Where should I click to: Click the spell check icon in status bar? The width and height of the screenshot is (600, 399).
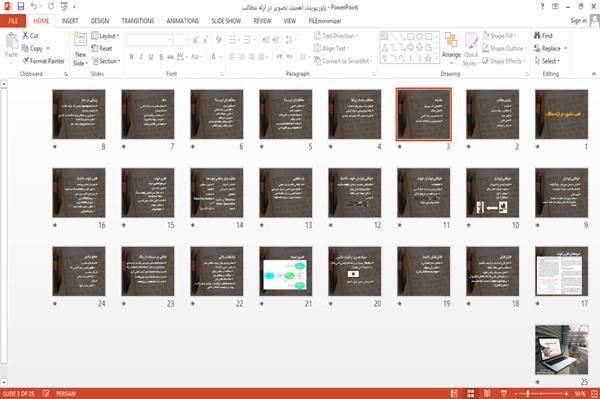point(46,393)
